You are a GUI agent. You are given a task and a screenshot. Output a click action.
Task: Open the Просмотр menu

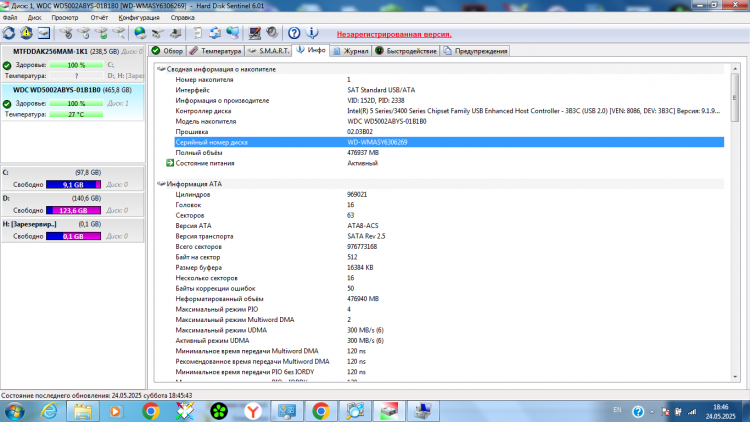coord(65,18)
